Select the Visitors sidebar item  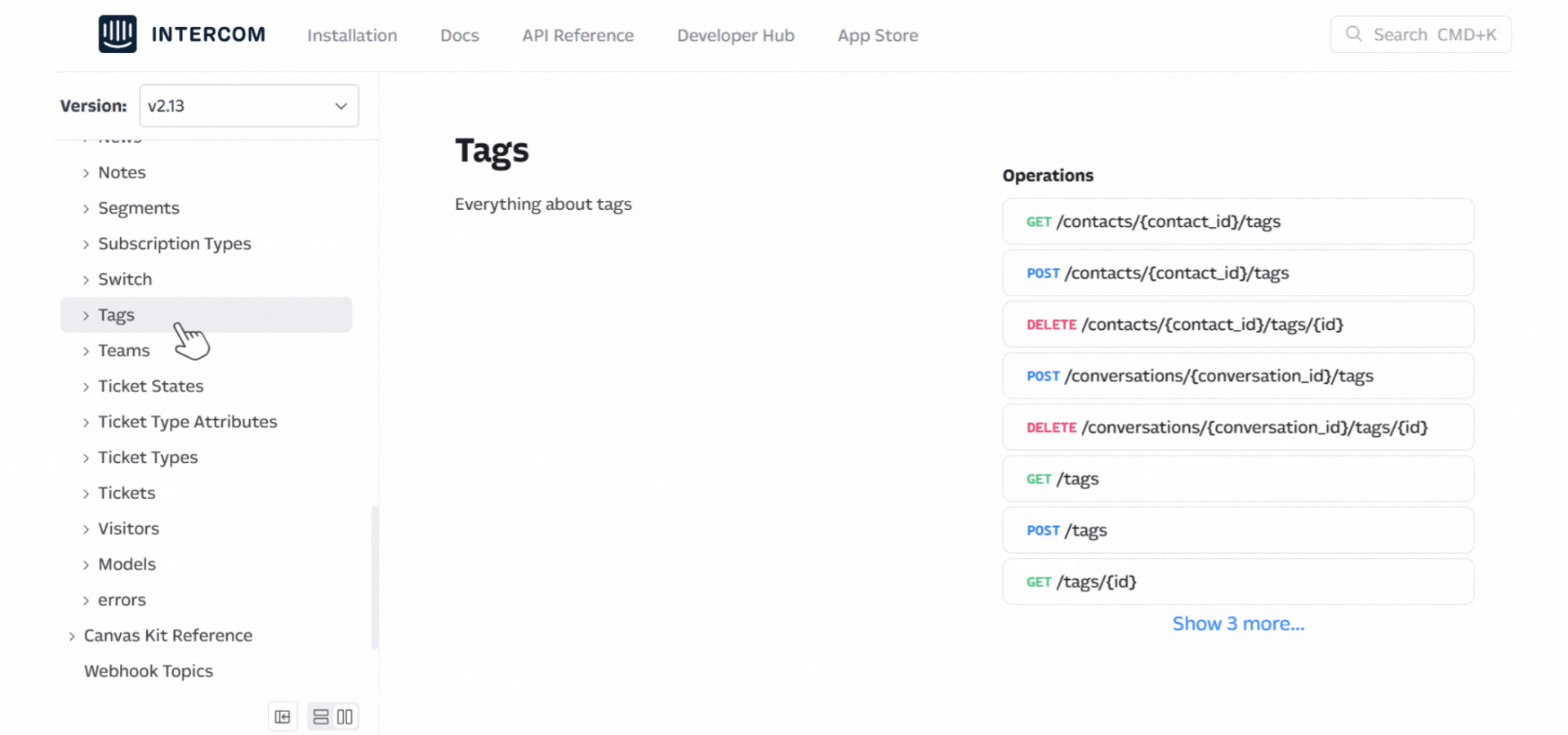[129, 528]
